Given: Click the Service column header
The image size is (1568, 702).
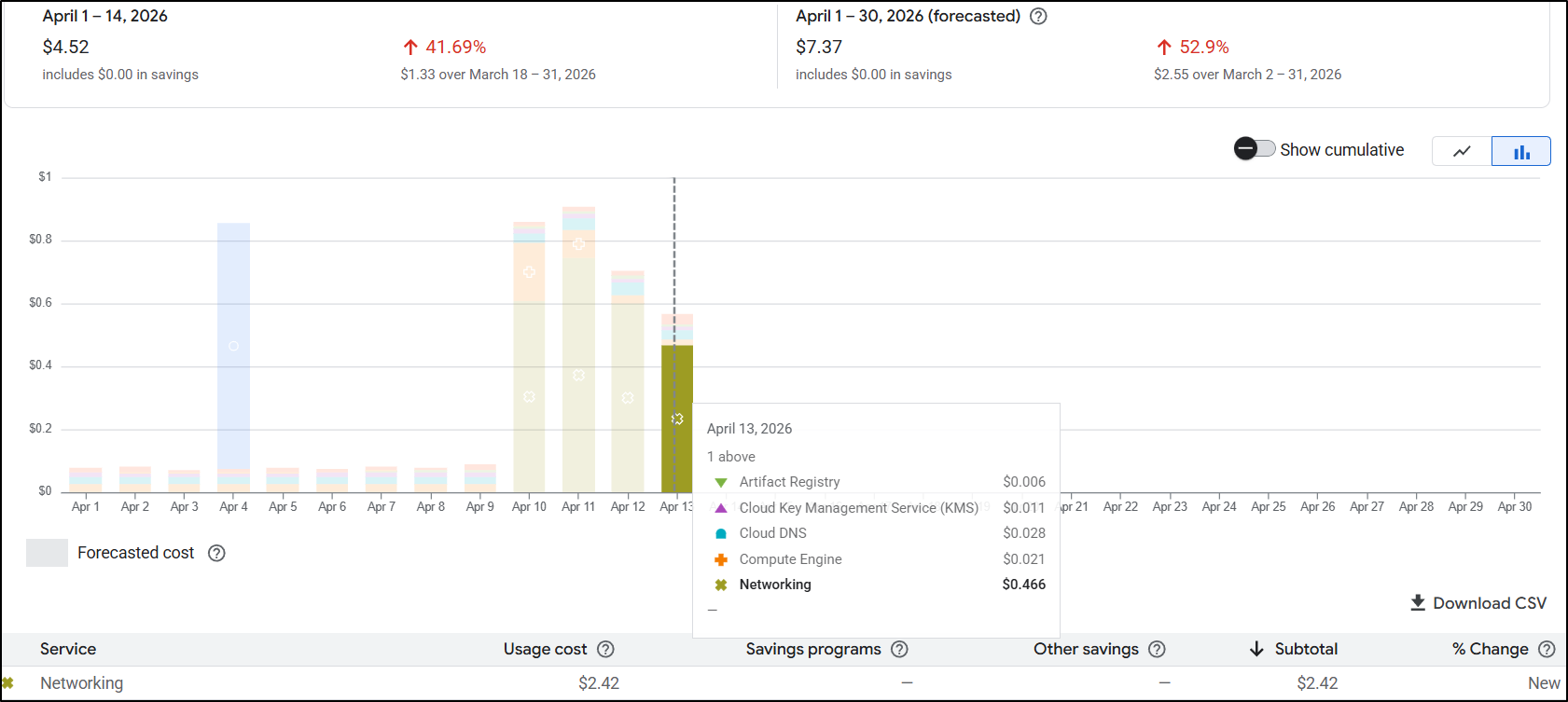Looking at the screenshot, I should pyautogui.click(x=68, y=649).
